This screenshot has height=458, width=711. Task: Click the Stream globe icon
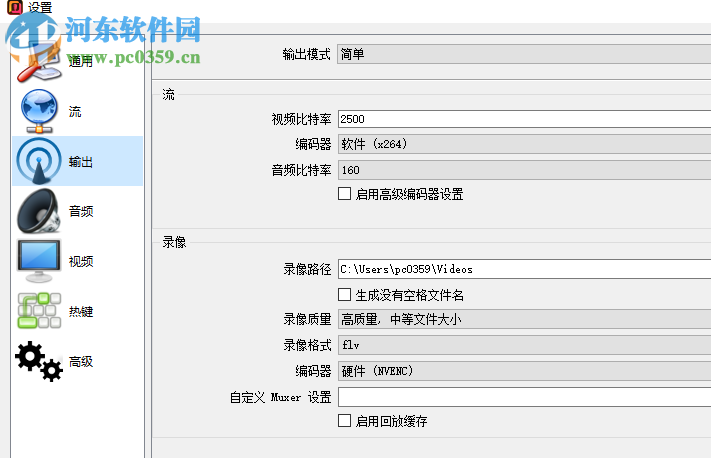click(39, 111)
